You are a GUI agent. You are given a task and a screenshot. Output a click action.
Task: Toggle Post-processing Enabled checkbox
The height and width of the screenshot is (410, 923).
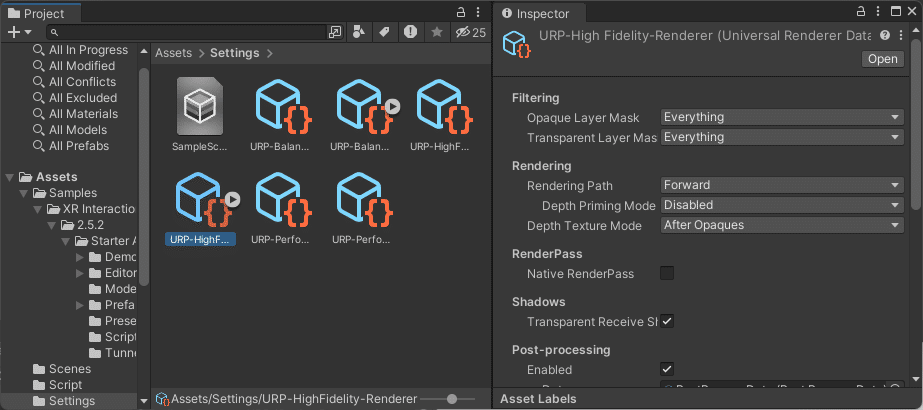coord(667,369)
